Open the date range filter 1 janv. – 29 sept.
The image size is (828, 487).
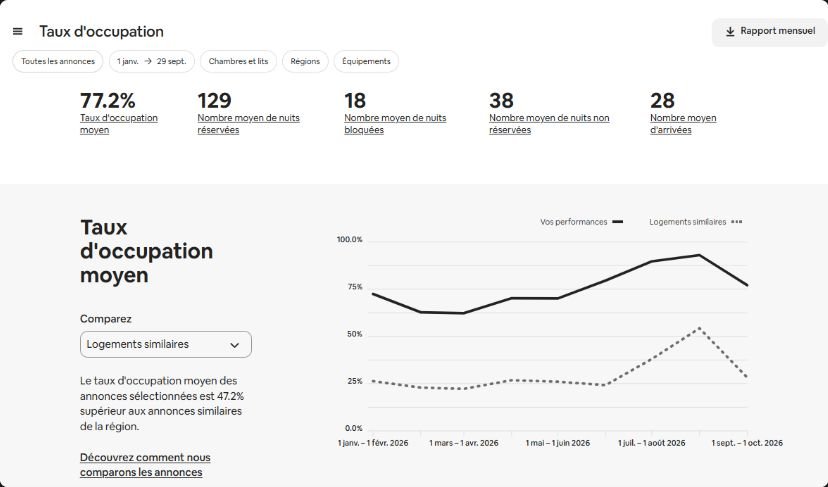(152, 61)
